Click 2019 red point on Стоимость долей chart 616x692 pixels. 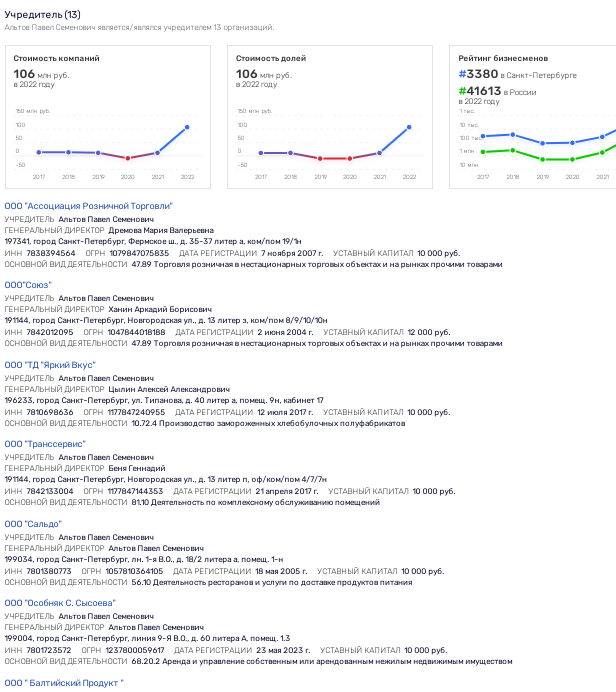(320, 158)
